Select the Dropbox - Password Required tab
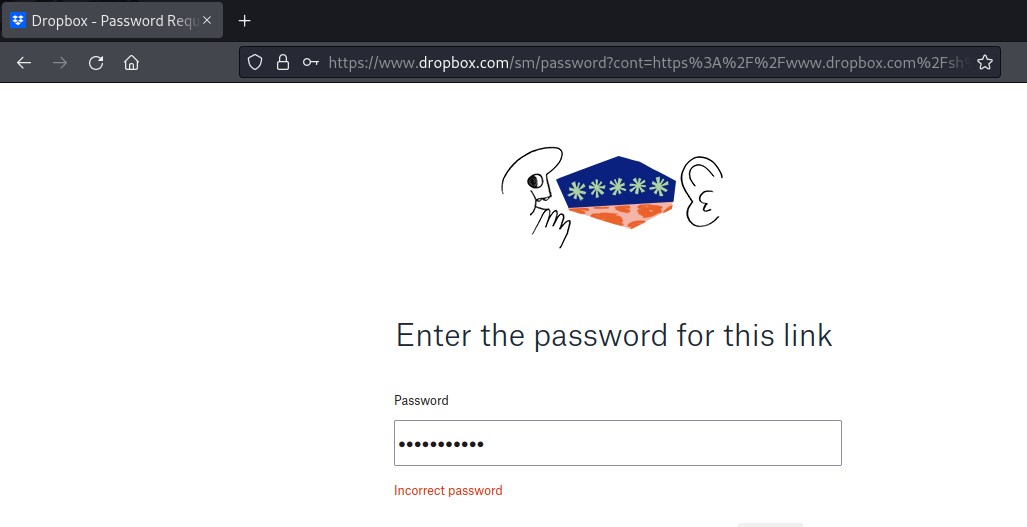 click(113, 20)
